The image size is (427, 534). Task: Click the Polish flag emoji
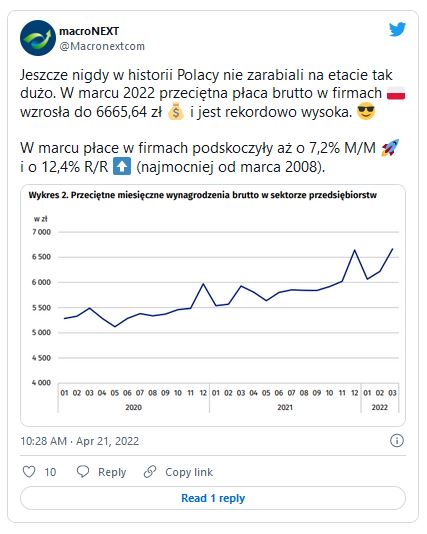click(x=396, y=93)
